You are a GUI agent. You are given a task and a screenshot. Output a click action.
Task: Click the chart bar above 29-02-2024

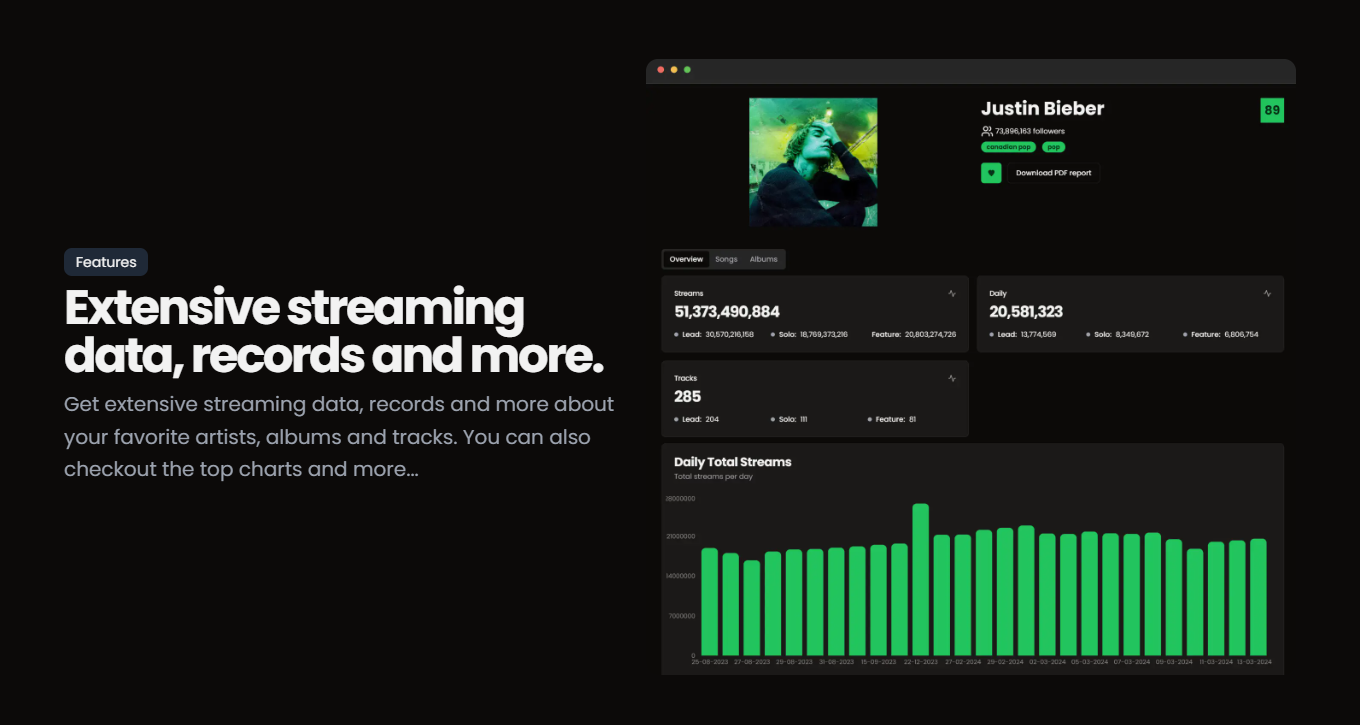[1005, 592]
